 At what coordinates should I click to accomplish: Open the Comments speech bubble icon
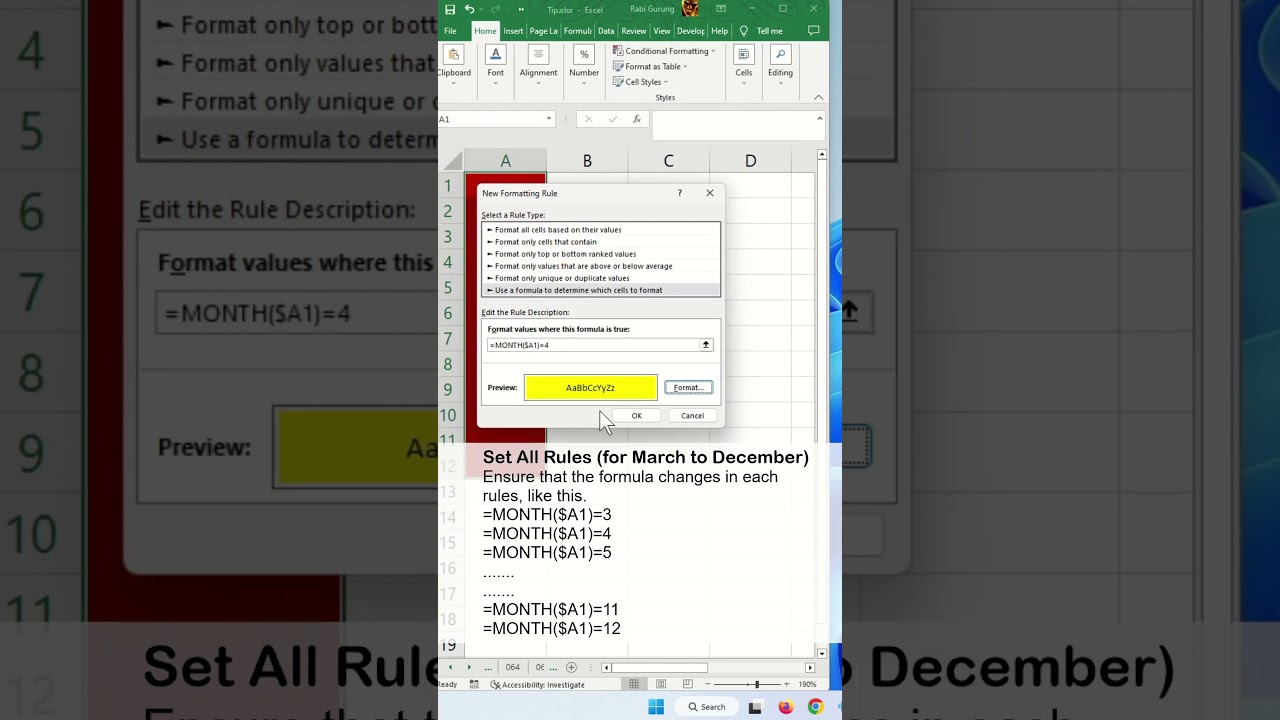pos(813,31)
